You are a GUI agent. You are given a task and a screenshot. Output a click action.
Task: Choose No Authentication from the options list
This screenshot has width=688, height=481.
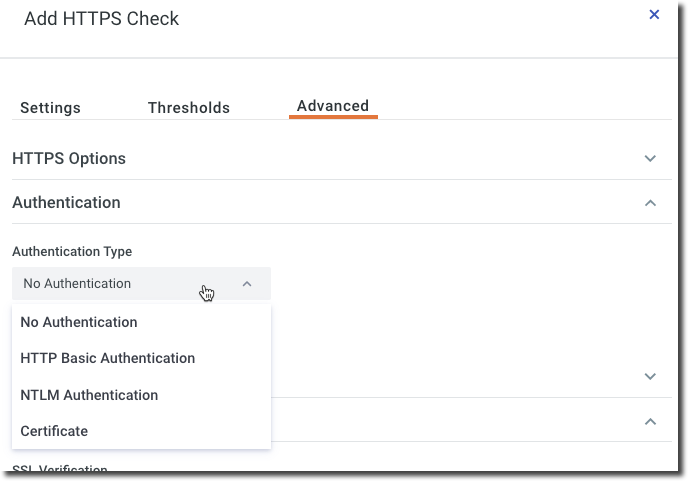click(79, 322)
